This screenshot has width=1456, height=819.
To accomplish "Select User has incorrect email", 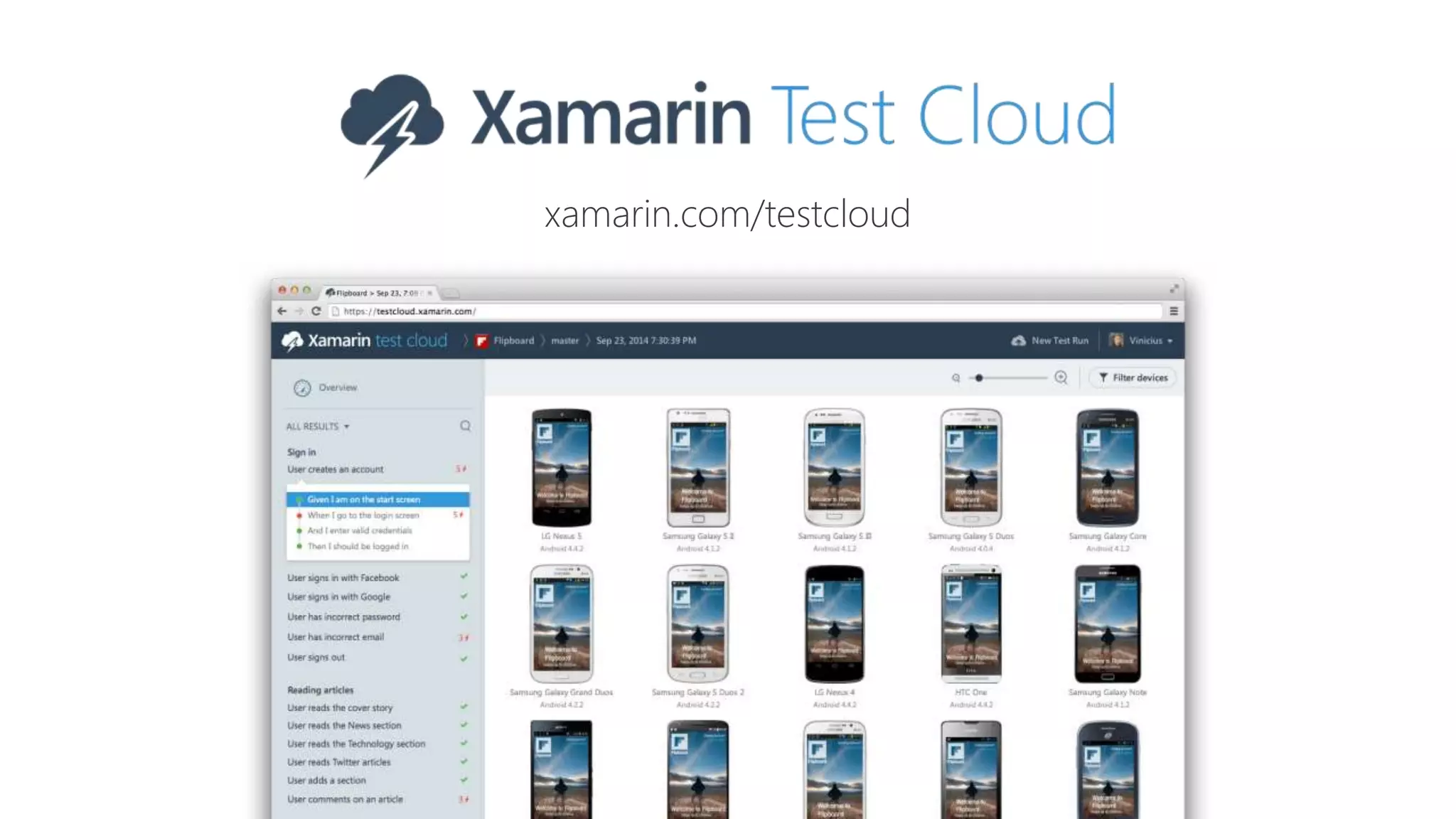I will pos(336,637).
